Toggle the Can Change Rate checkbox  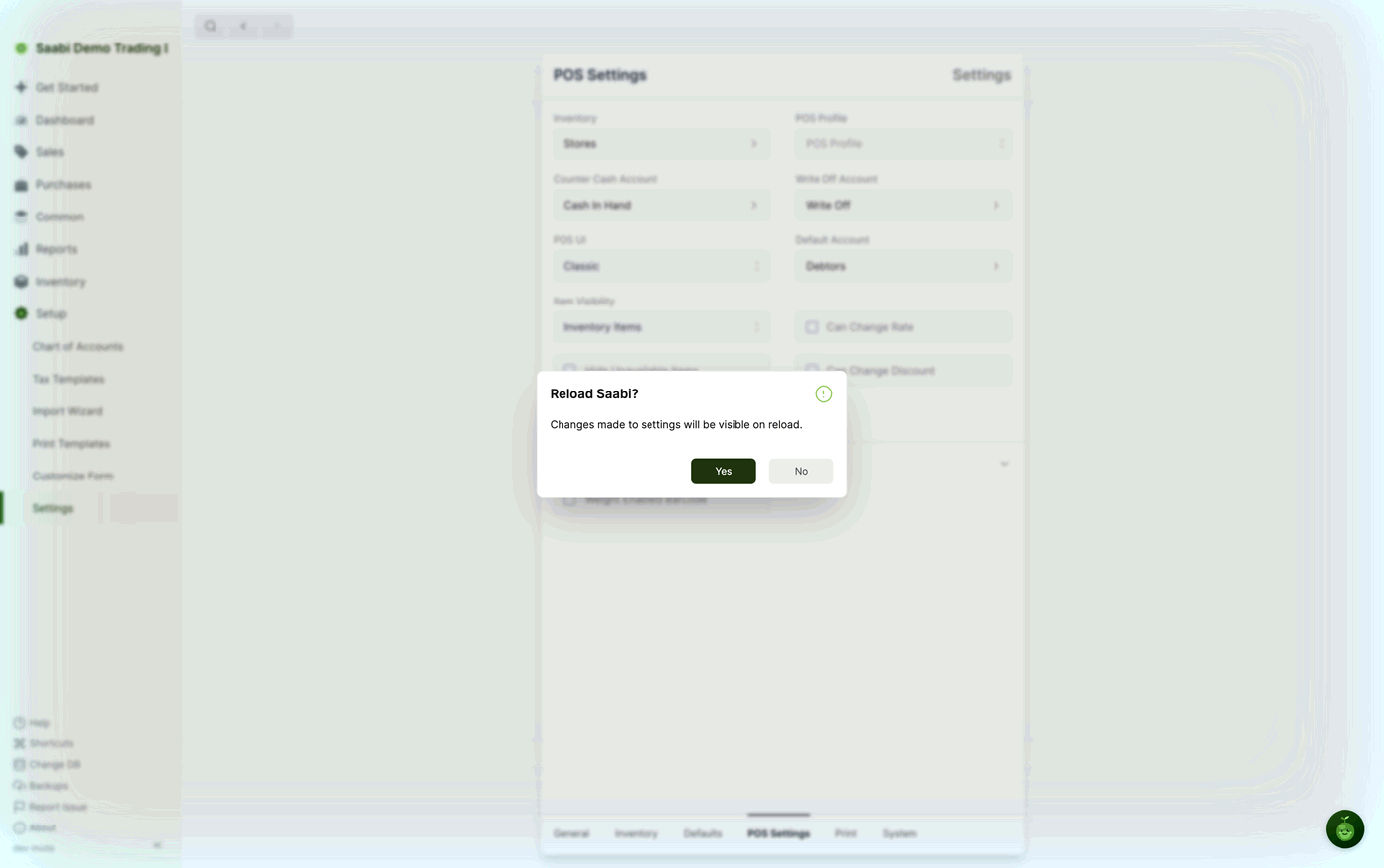click(812, 327)
